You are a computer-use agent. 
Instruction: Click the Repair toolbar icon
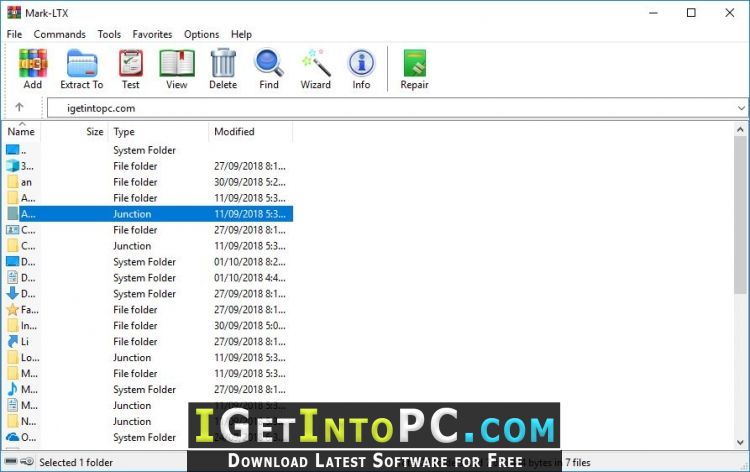(x=414, y=63)
